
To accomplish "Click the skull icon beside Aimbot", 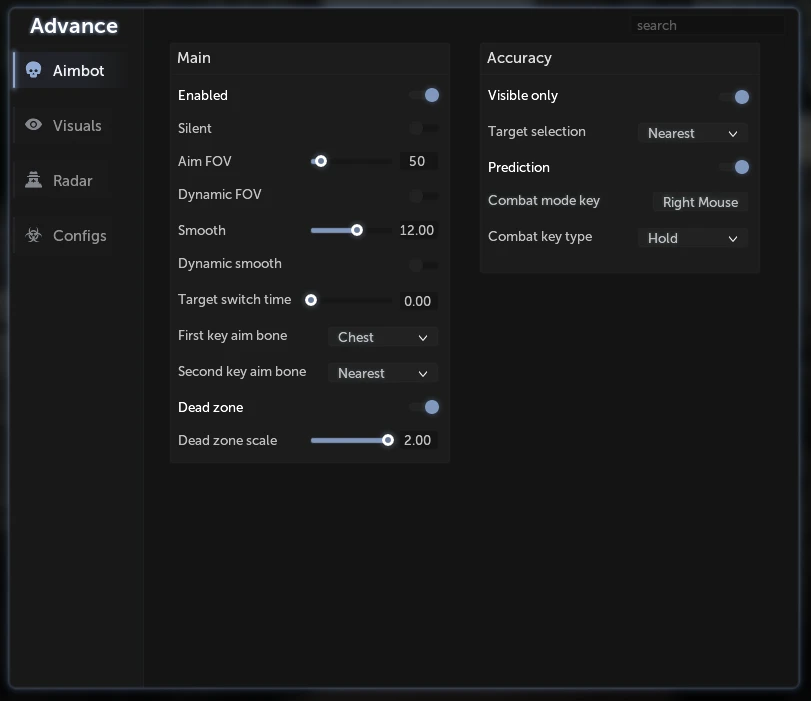I will point(34,70).
